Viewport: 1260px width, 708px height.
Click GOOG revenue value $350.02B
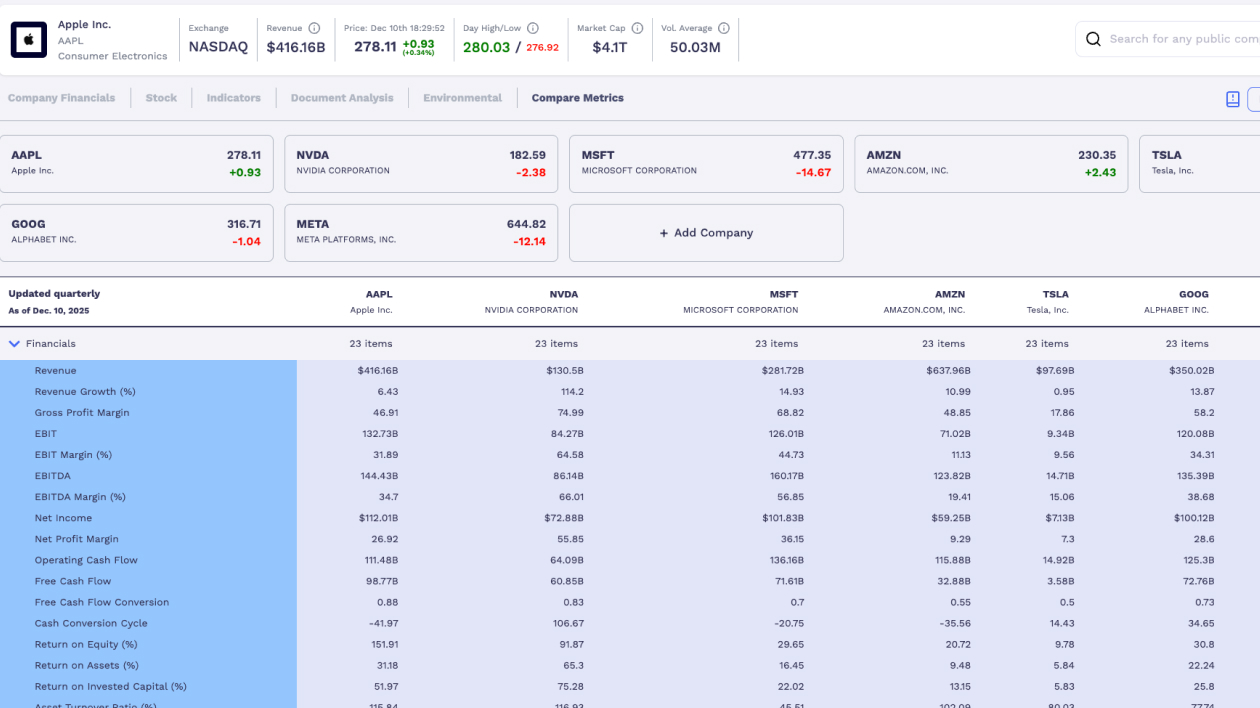point(1193,371)
